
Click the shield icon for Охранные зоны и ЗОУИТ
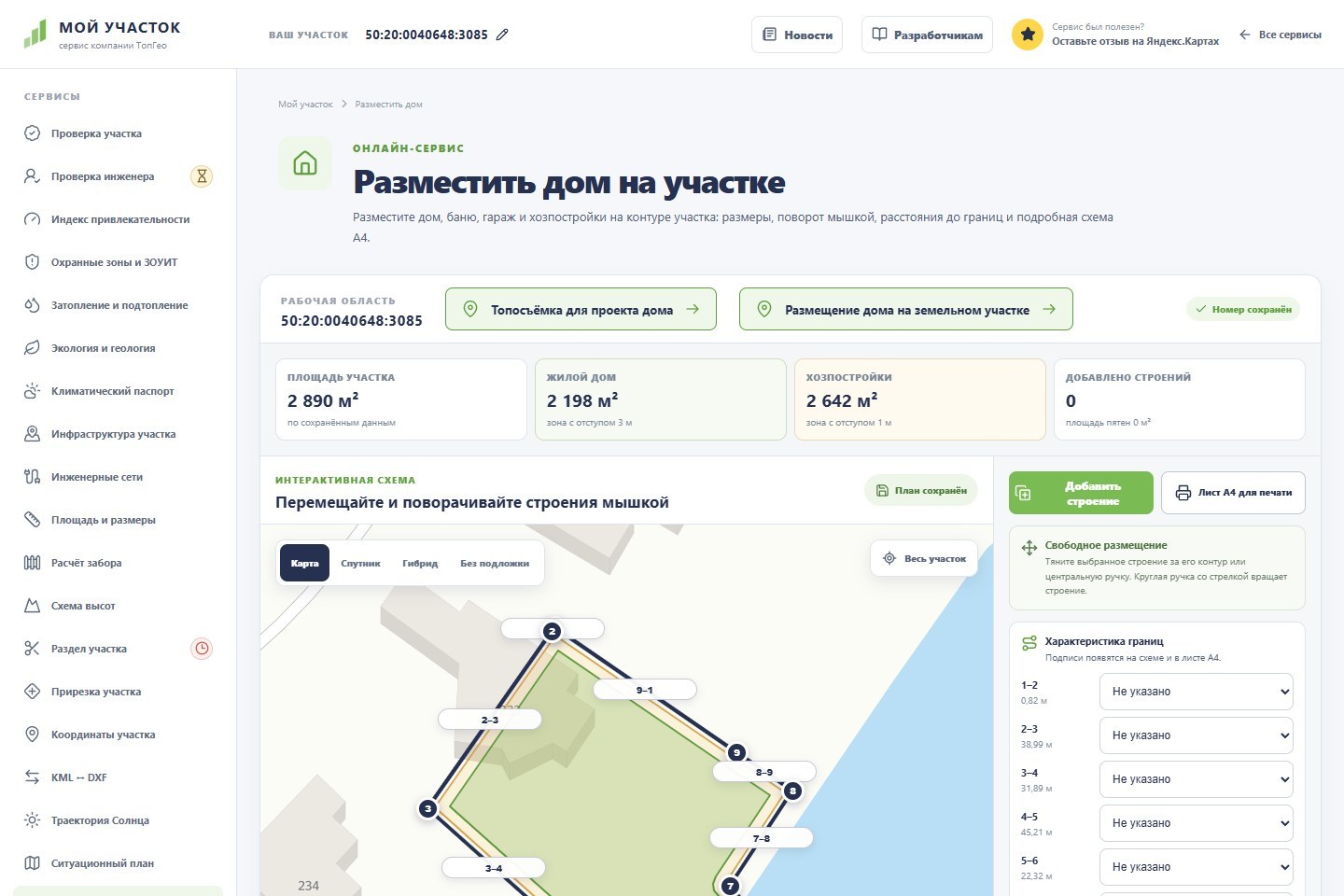[x=32, y=262]
